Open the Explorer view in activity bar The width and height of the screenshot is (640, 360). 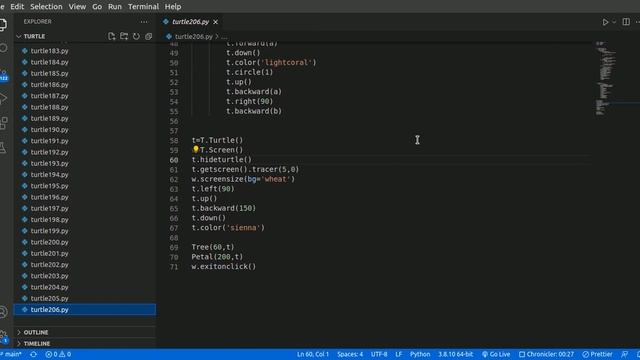3,25
